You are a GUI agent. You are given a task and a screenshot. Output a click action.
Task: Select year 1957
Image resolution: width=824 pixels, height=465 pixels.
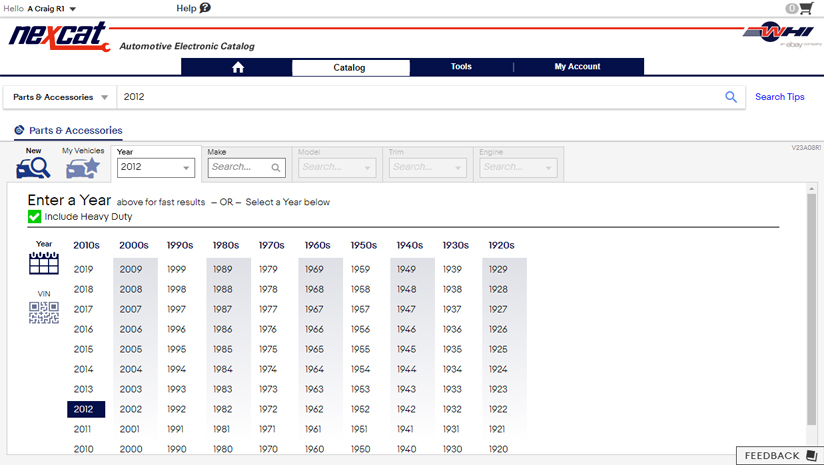pos(360,309)
